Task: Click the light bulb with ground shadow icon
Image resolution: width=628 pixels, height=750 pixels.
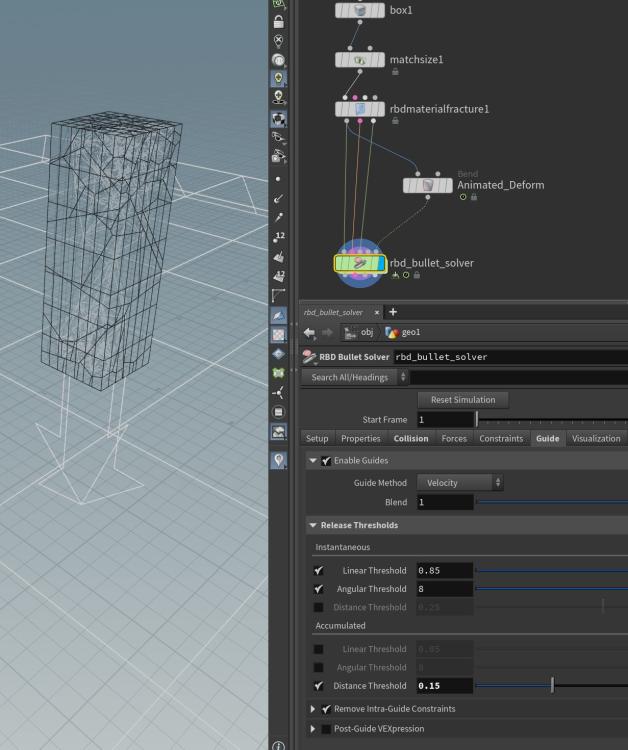Action: [278, 97]
